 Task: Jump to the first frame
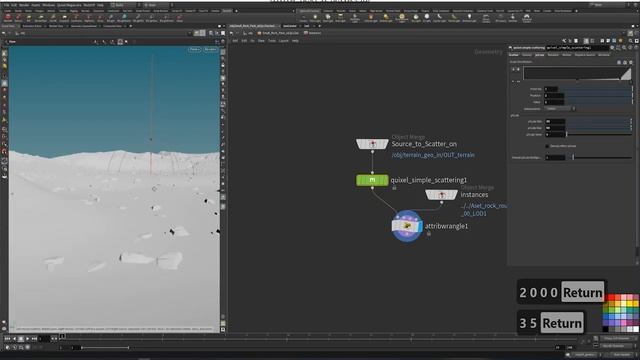7,339
